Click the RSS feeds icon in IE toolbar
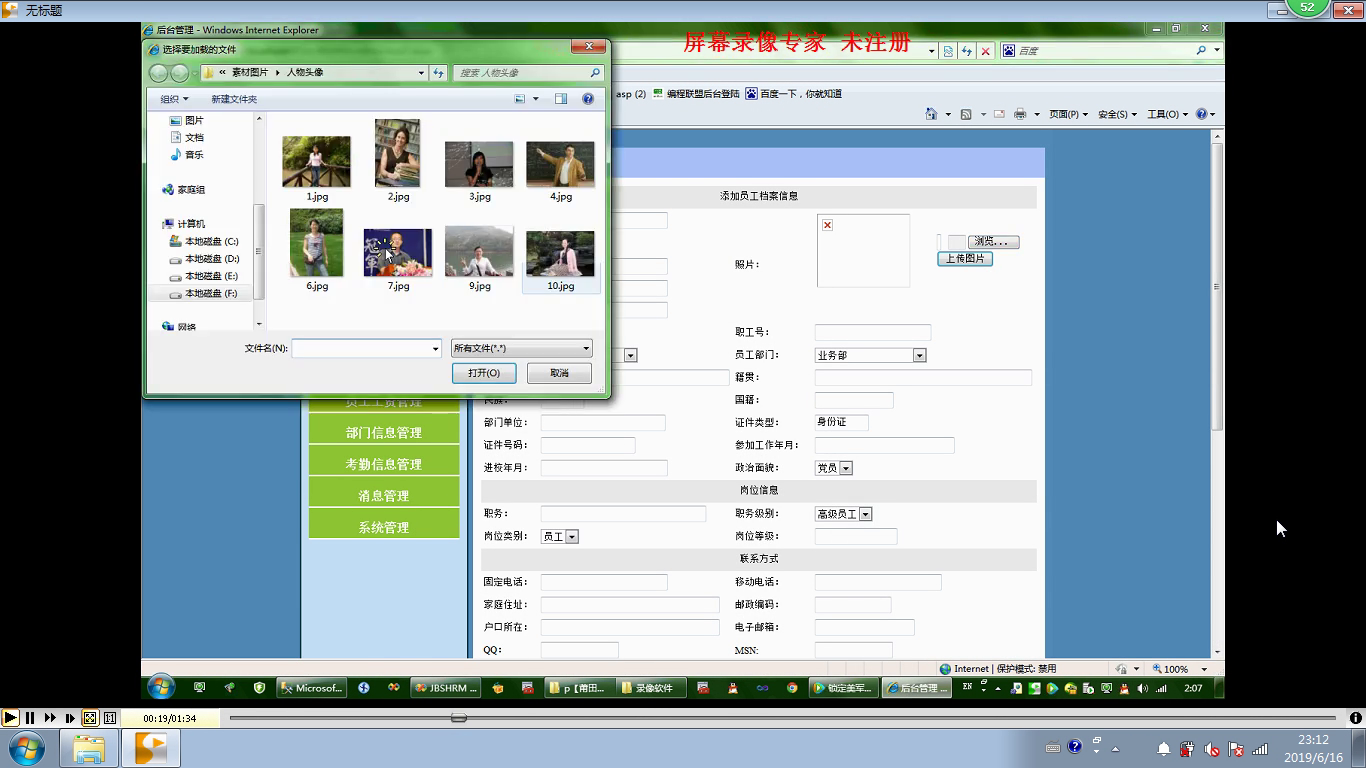 [966, 114]
